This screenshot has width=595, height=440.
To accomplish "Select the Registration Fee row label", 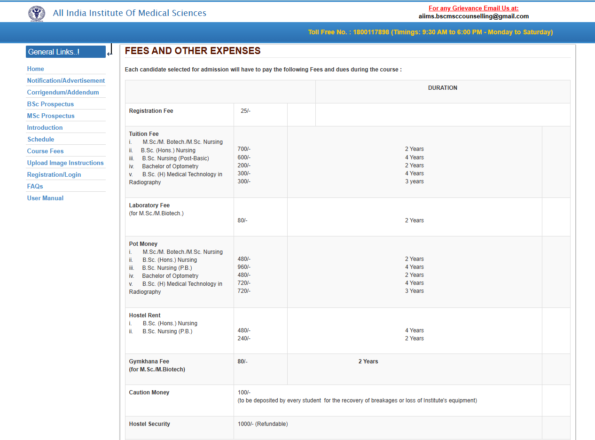I will (x=151, y=111).
